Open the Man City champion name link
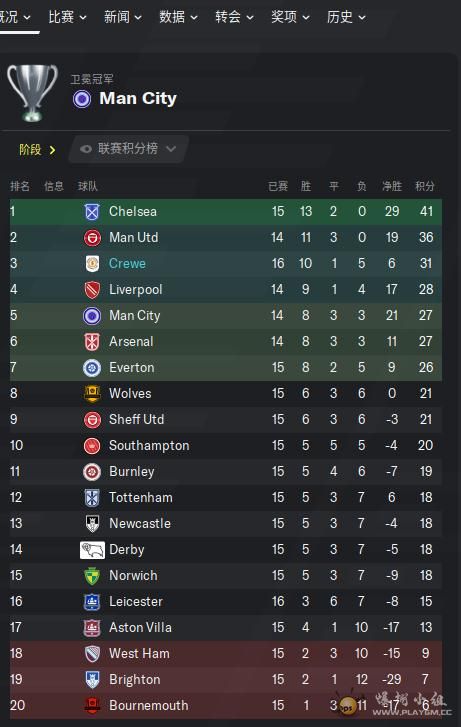Image resolution: width=461 pixels, height=727 pixels. click(138, 98)
